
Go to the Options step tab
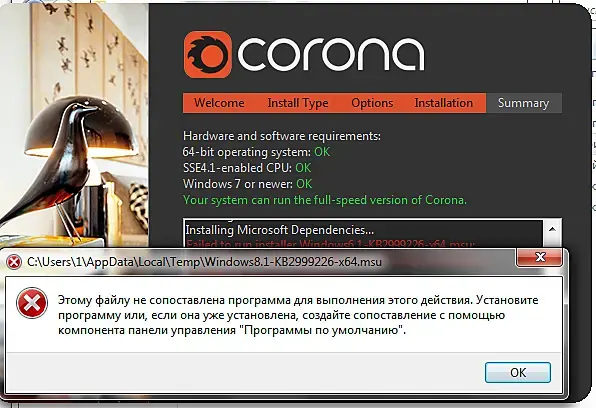(372, 103)
